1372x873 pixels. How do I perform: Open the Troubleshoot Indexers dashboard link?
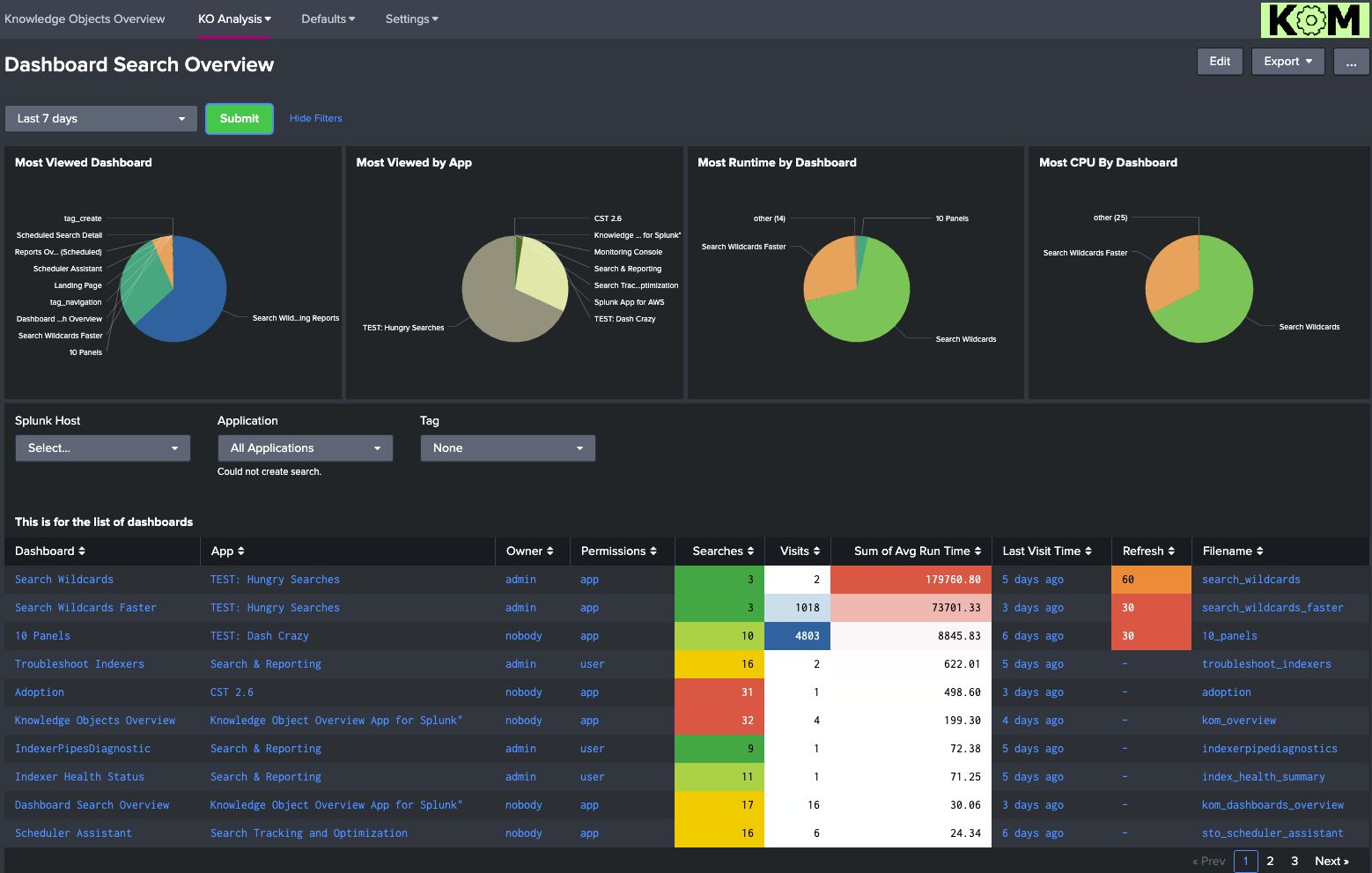(x=79, y=664)
